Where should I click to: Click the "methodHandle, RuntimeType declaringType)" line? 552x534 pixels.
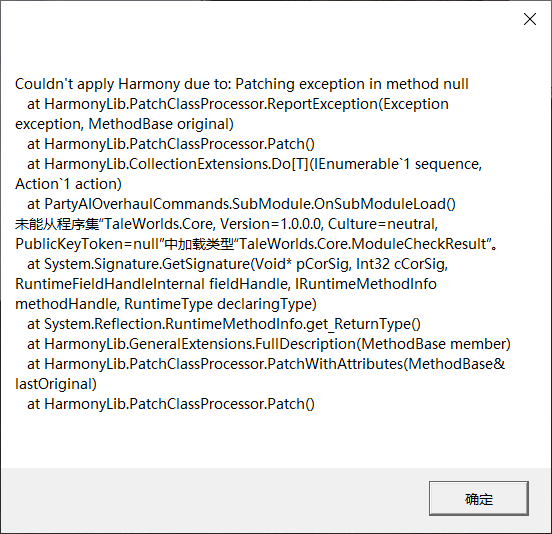166,304
